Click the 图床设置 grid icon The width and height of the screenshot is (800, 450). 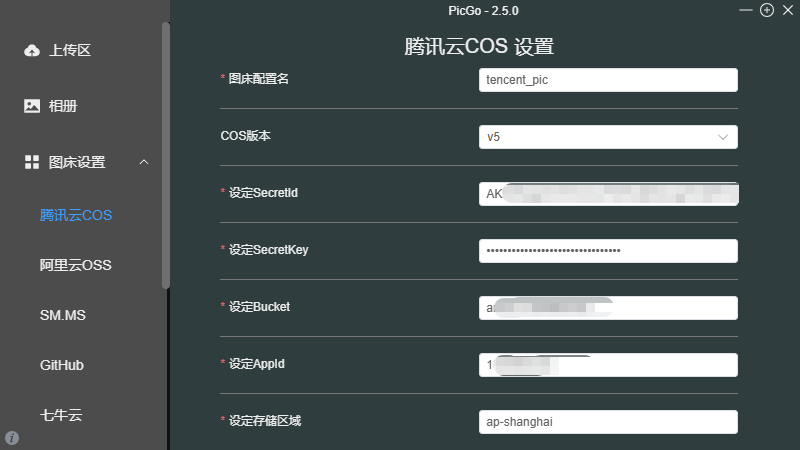[32, 162]
